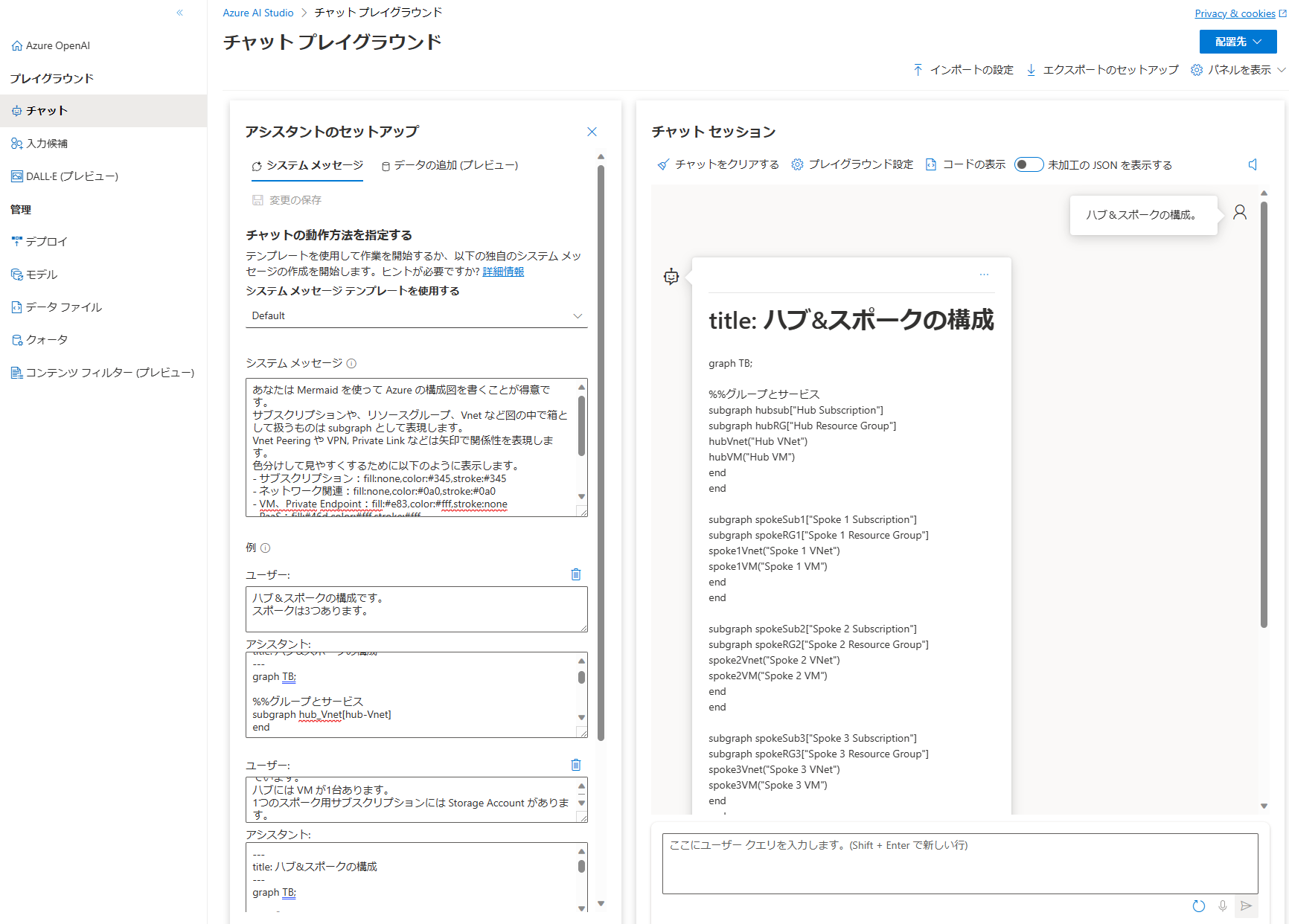
Task: Delete first example with trash icon
Action: point(576,574)
